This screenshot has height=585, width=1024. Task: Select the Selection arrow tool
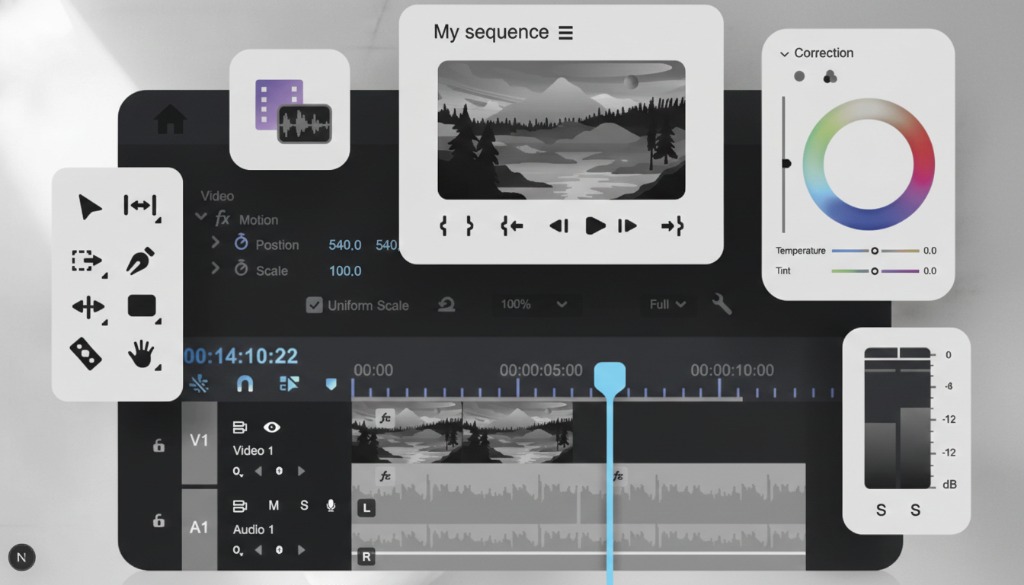coord(89,207)
